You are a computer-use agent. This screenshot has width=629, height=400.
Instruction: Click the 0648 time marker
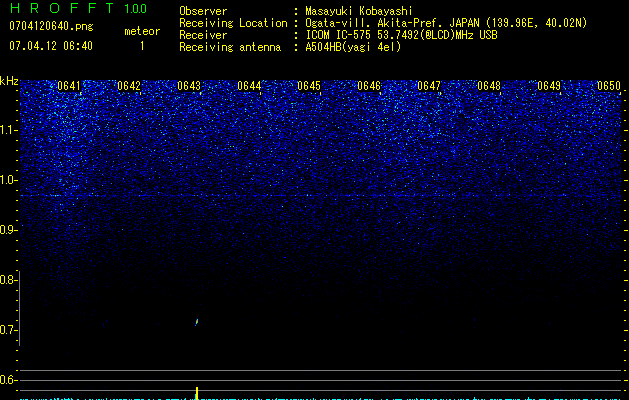point(489,86)
